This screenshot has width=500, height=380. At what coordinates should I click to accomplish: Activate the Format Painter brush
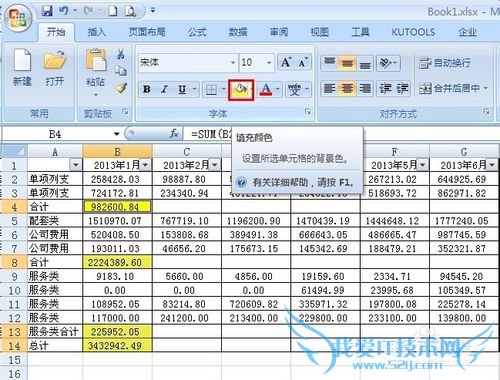[121, 88]
